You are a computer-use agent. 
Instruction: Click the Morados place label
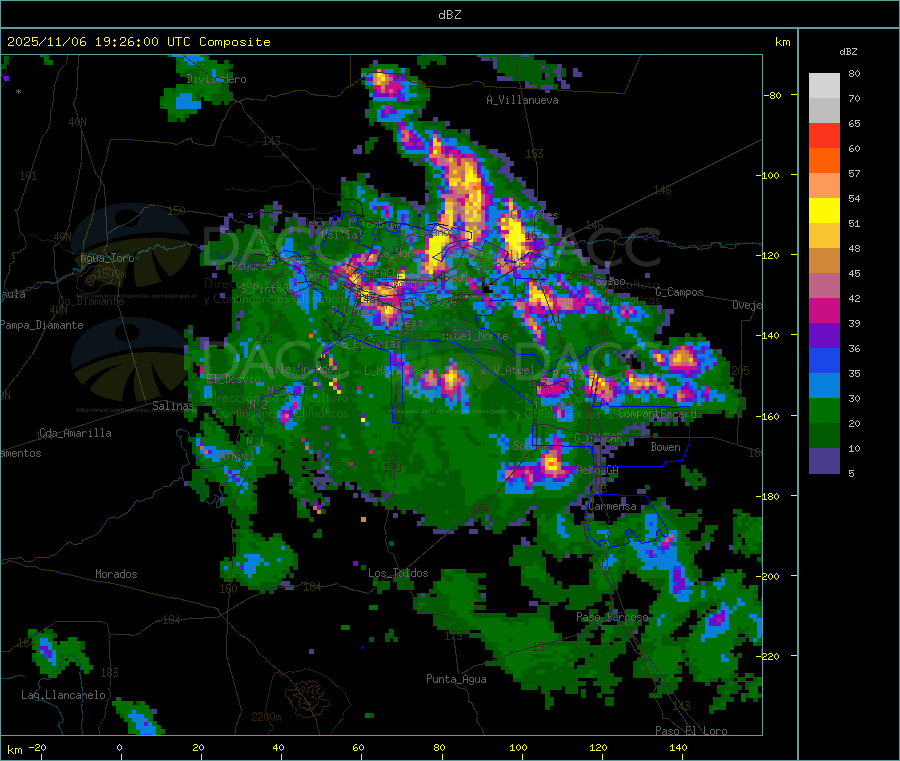116,574
